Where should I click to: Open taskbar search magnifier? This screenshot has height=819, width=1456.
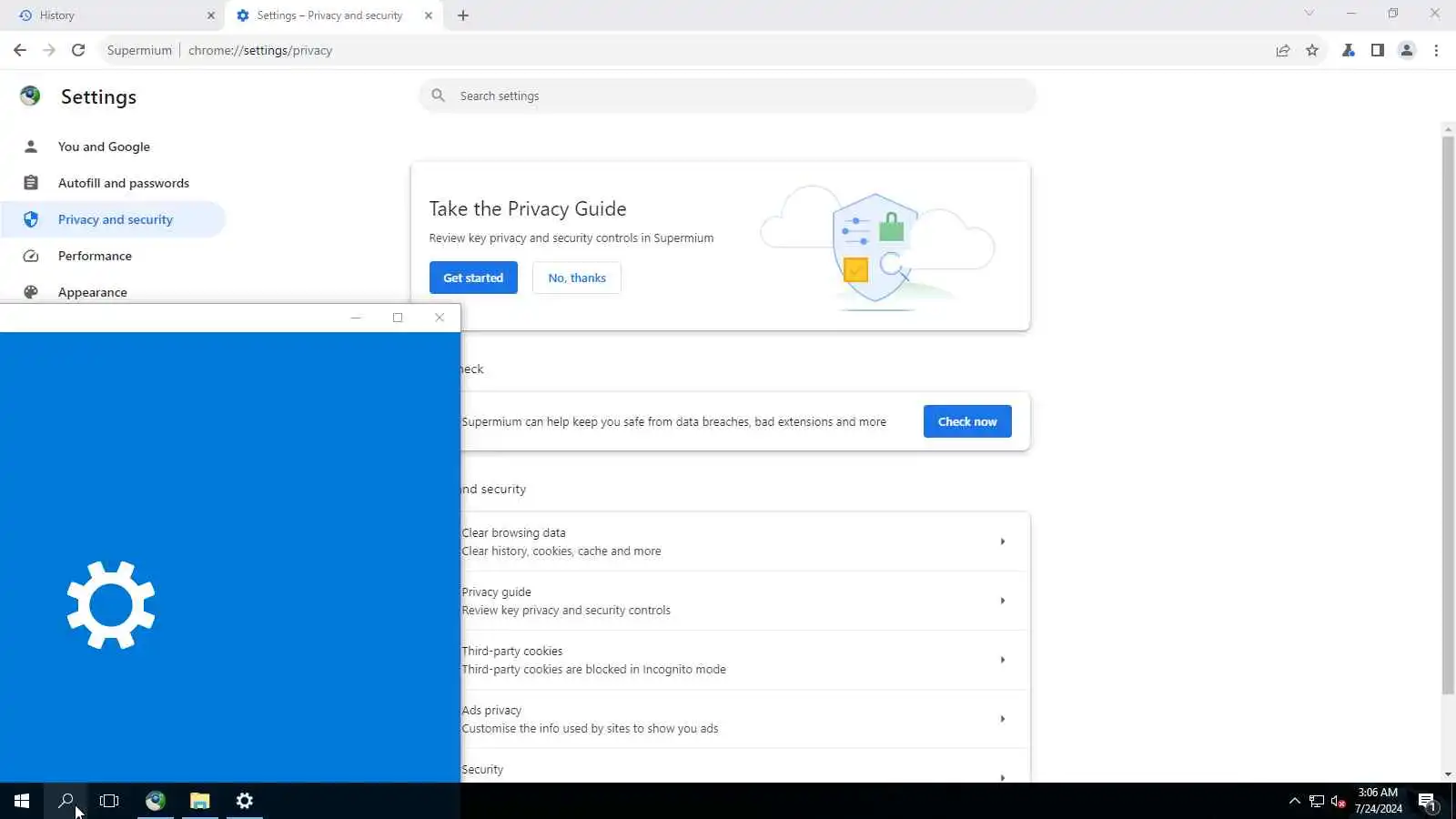pos(66,801)
